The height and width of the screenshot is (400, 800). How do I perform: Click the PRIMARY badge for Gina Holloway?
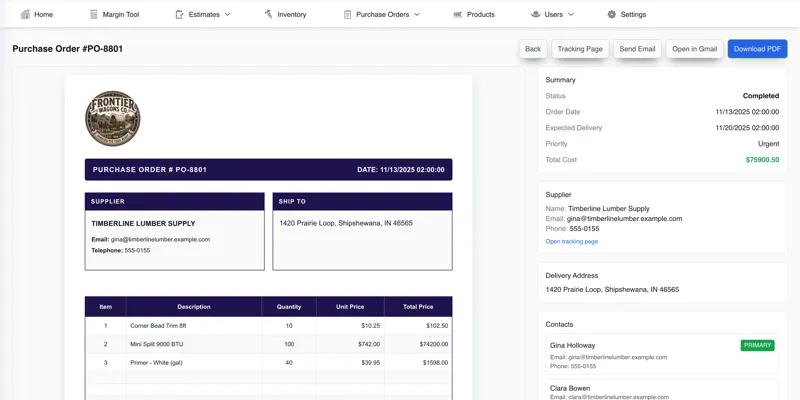pos(757,345)
